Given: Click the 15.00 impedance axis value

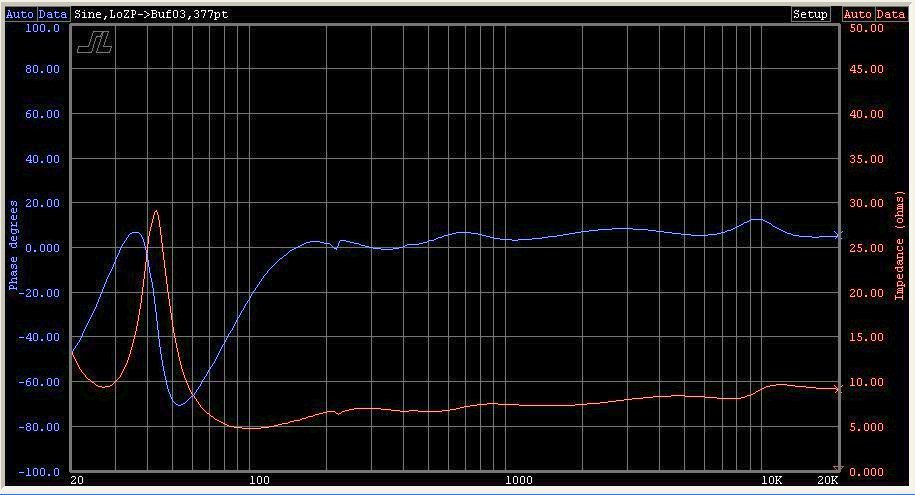Looking at the screenshot, I should 867,337.
